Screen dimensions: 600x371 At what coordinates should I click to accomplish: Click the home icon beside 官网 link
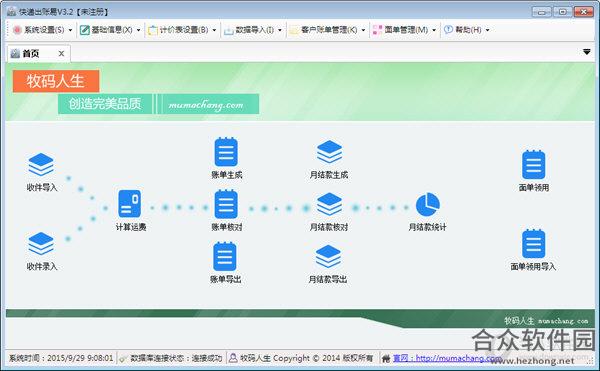(386, 358)
